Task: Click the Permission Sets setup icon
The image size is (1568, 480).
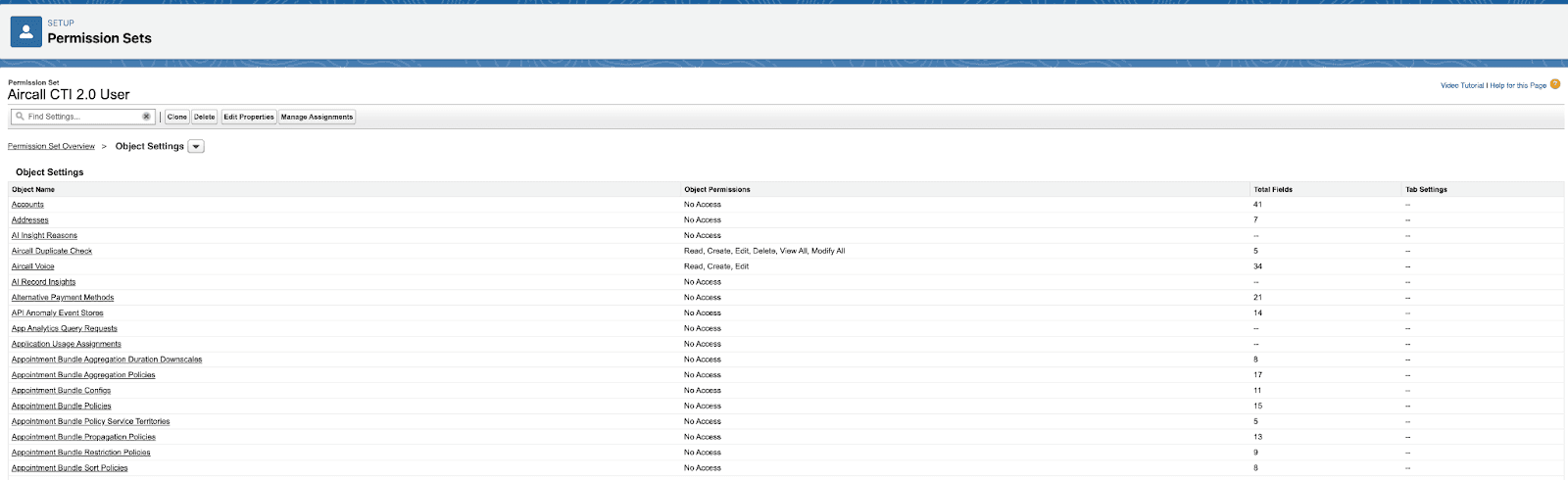Action: (25, 31)
